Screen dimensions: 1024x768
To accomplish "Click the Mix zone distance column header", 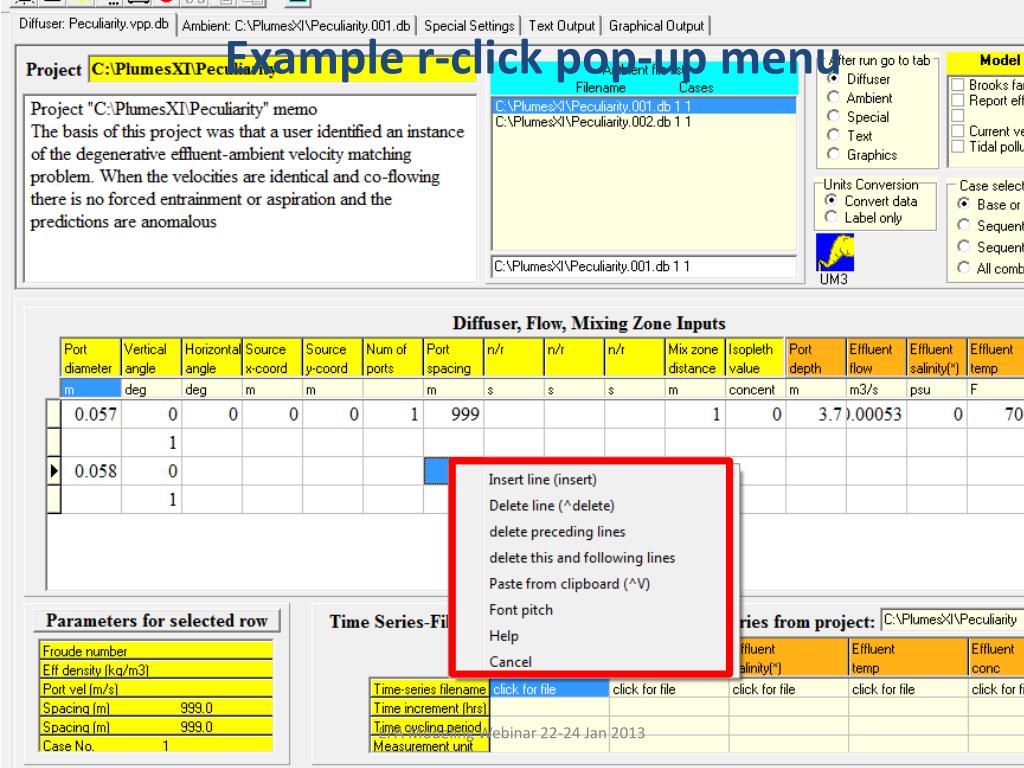I will click(x=695, y=359).
